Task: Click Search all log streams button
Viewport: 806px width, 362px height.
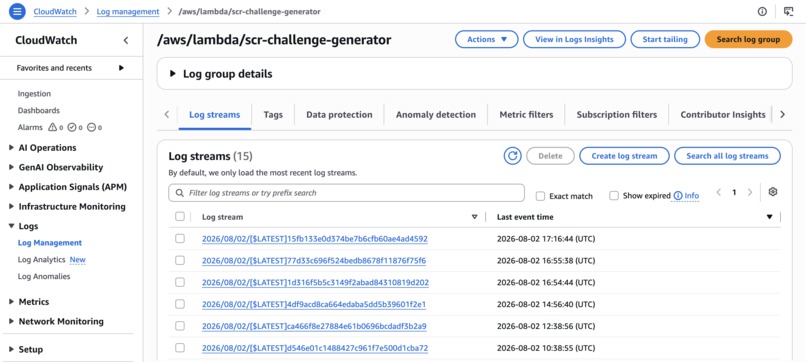Action: click(x=727, y=156)
